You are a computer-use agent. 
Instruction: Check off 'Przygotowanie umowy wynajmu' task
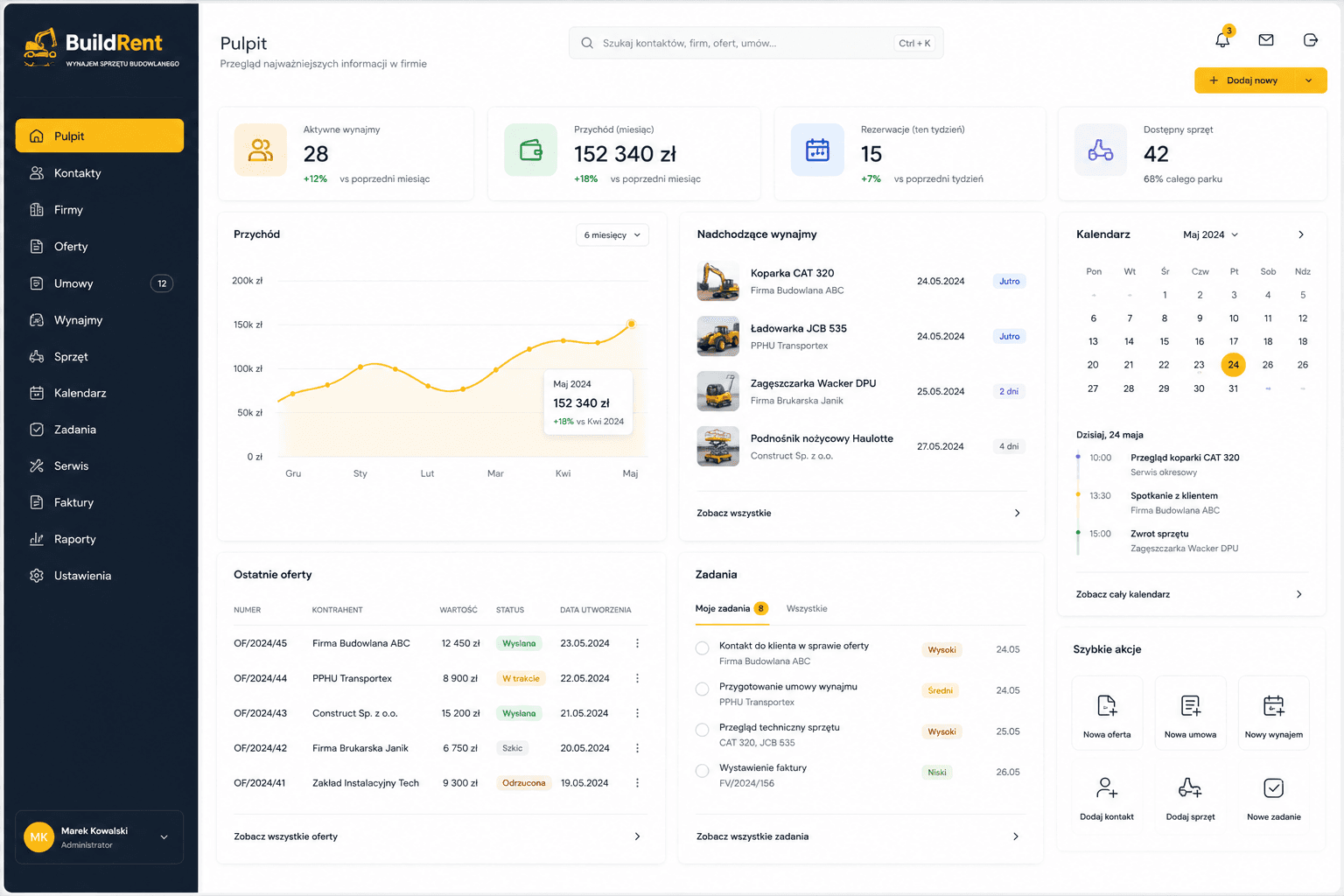tap(702, 689)
